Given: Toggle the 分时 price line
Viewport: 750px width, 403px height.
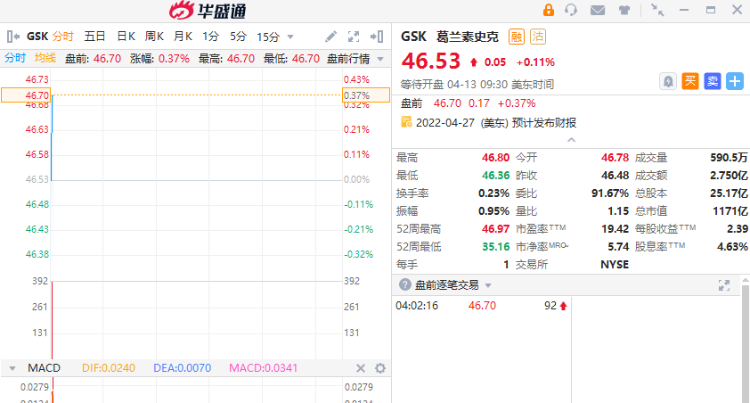Looking at the screenshot, I should (15, 58).
